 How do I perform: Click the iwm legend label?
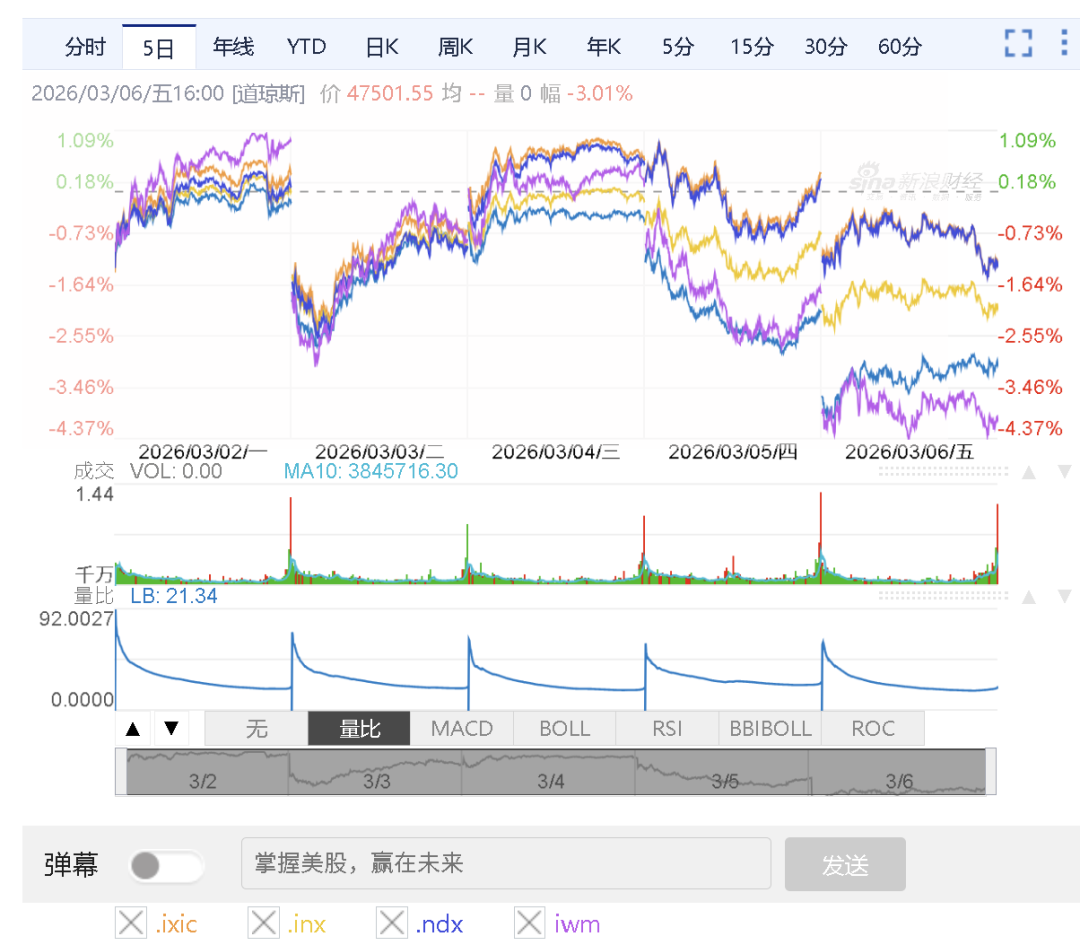point(577,924)
